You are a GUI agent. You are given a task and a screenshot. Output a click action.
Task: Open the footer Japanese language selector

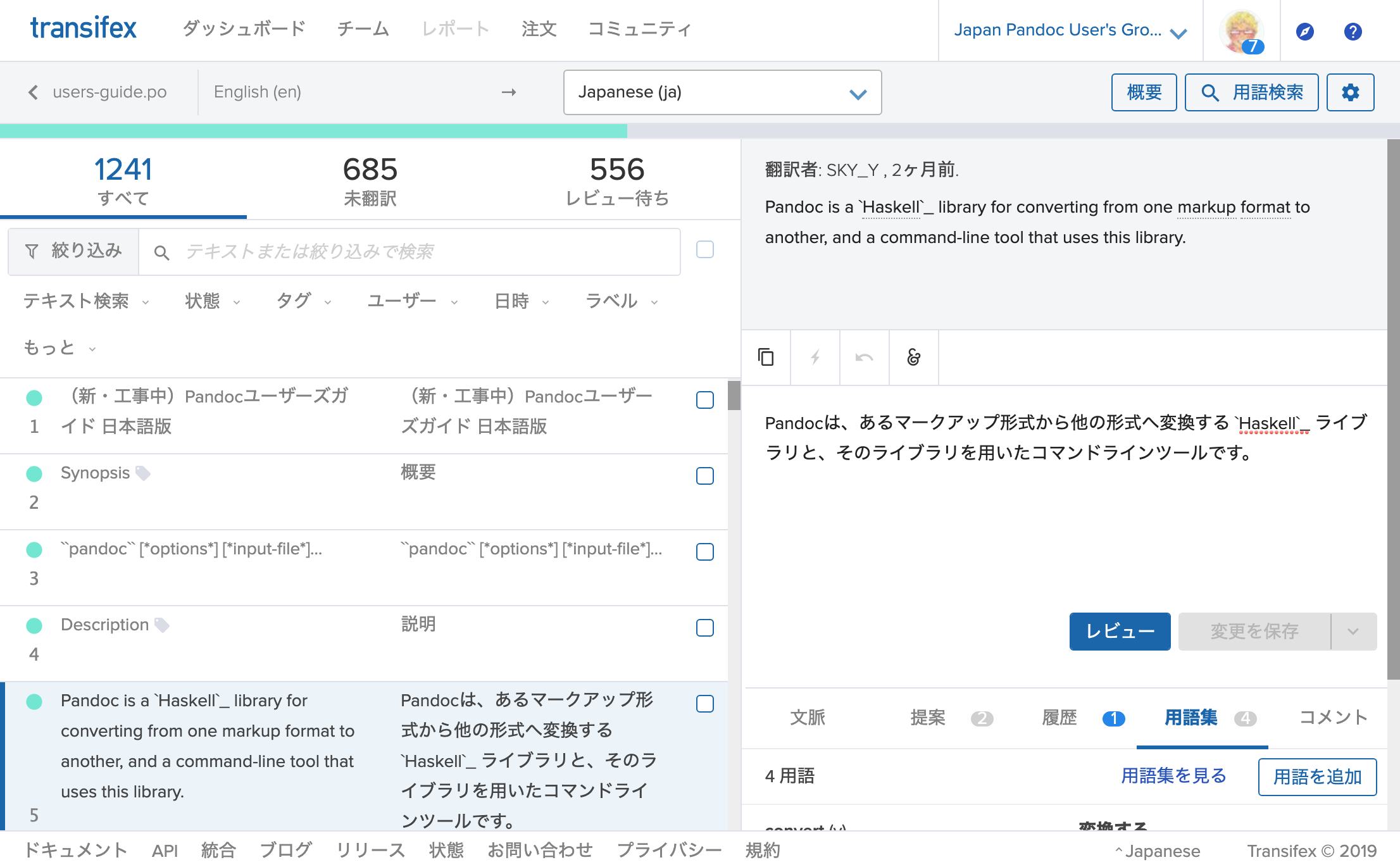click(1157, 851)
